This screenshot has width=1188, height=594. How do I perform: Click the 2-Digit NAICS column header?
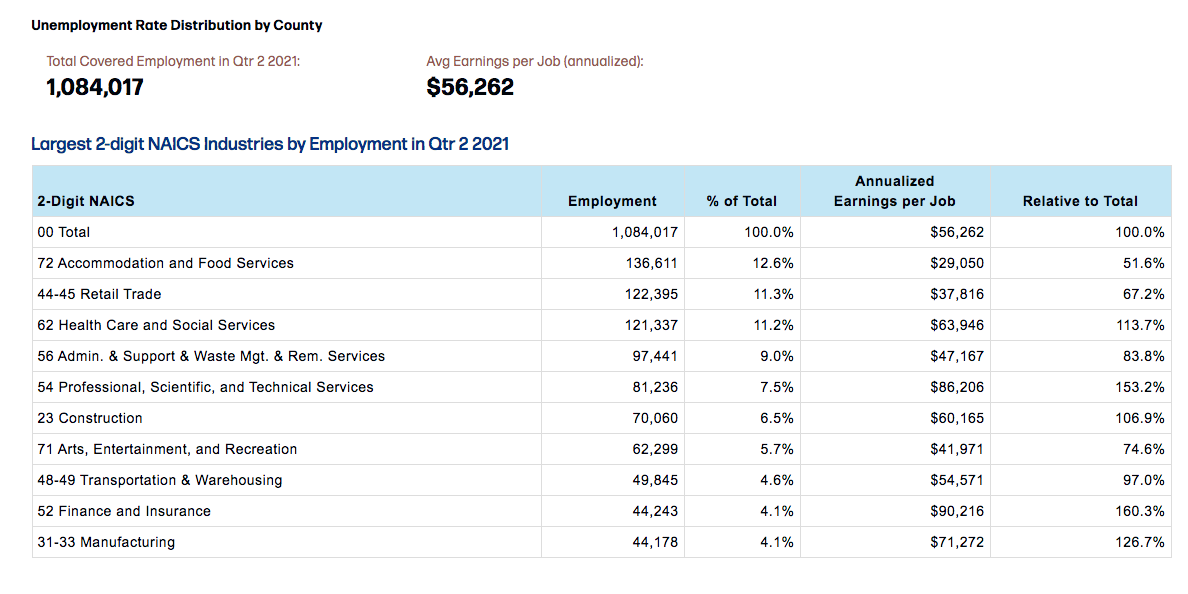[86, 202]
